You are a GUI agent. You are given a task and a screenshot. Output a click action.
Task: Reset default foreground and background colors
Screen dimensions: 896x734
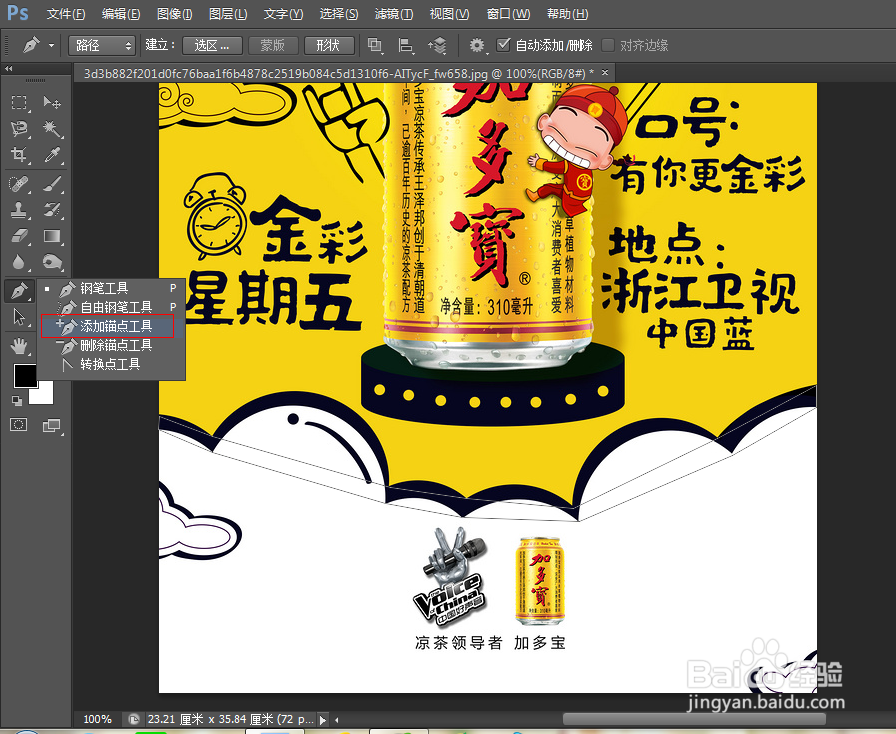(17, 401)
